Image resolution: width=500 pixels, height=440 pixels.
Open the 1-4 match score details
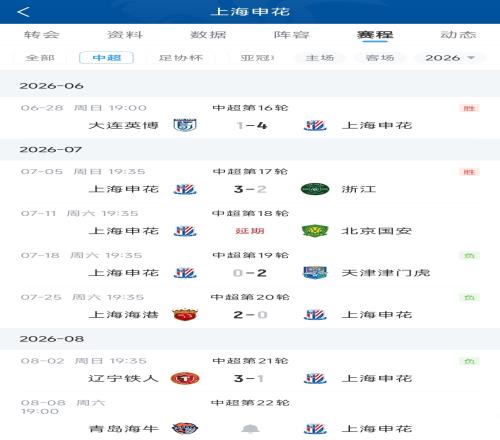pyautogui.click(x=252, y=126)
